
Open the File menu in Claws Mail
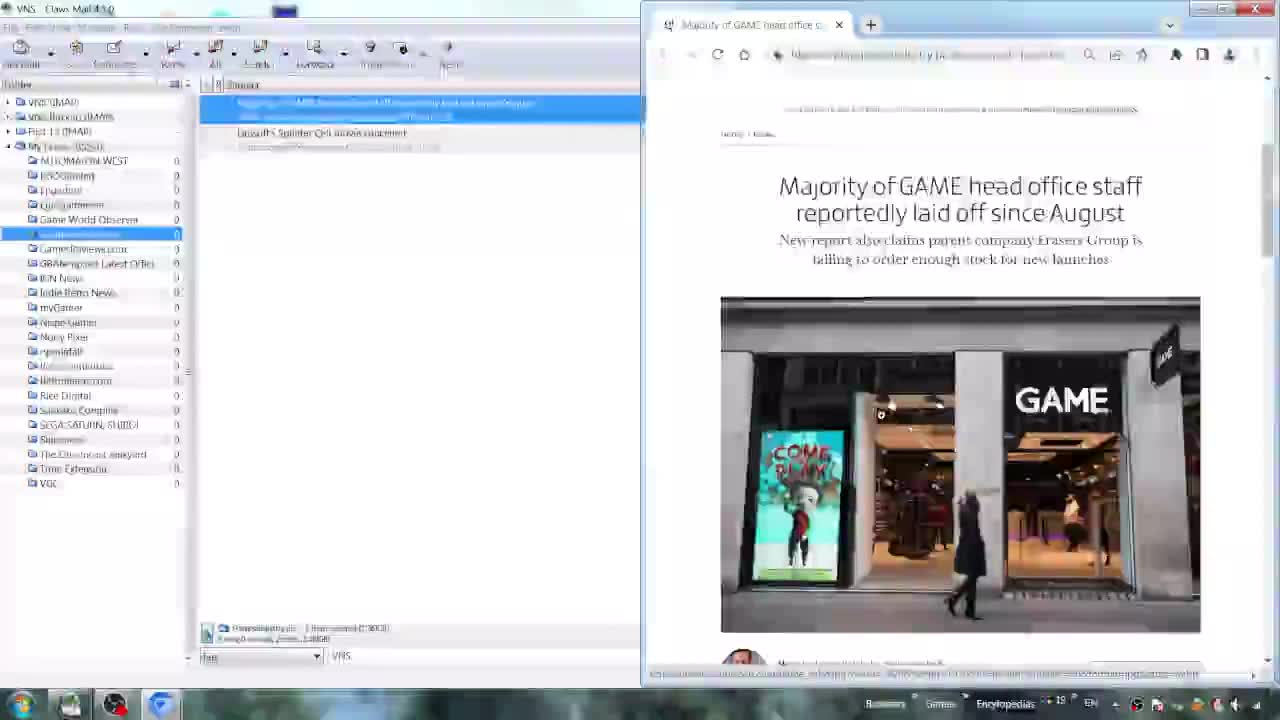point(10,28)
